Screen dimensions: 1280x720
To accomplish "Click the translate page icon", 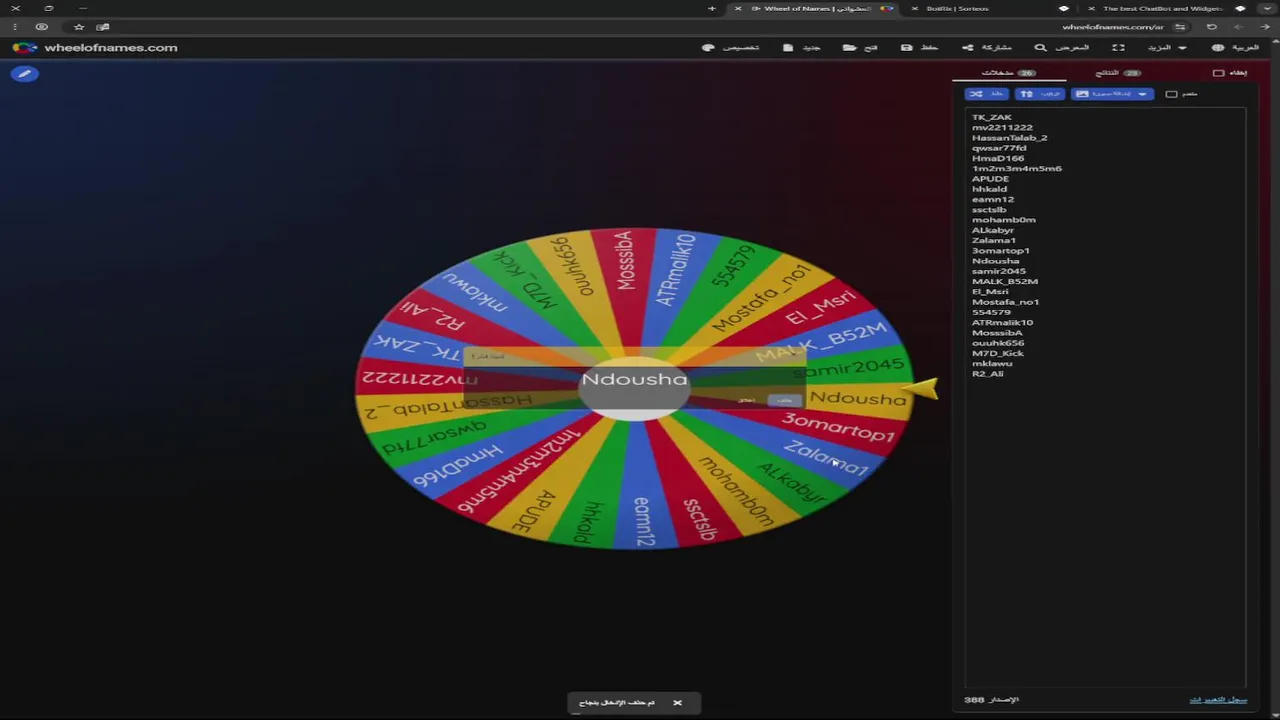I will 102,27.
